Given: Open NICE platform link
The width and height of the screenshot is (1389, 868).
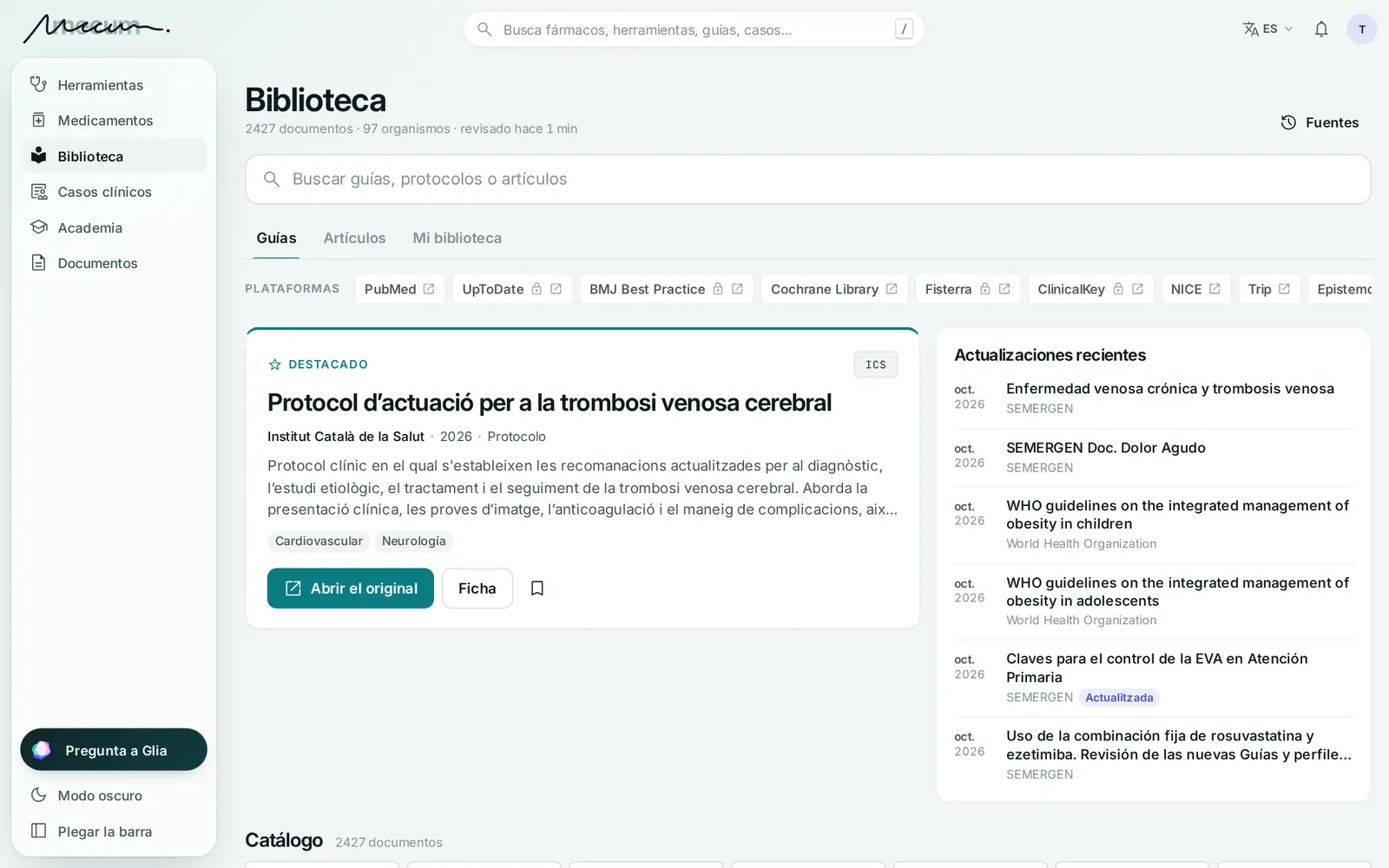Looking at the screenshot, I should point(1195,289).
